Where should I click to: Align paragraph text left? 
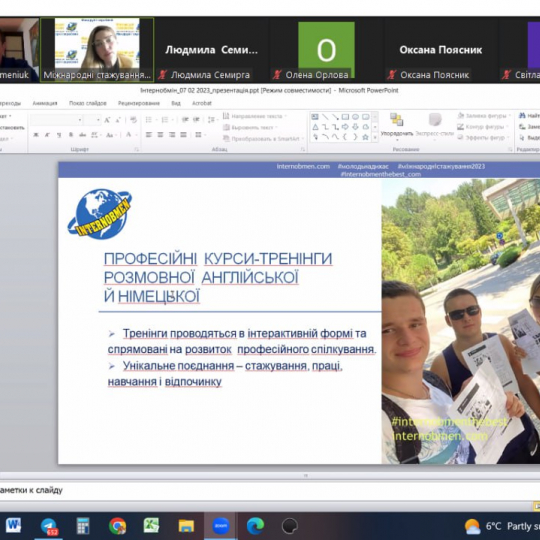pyautogui.click(x=149, y=135)
